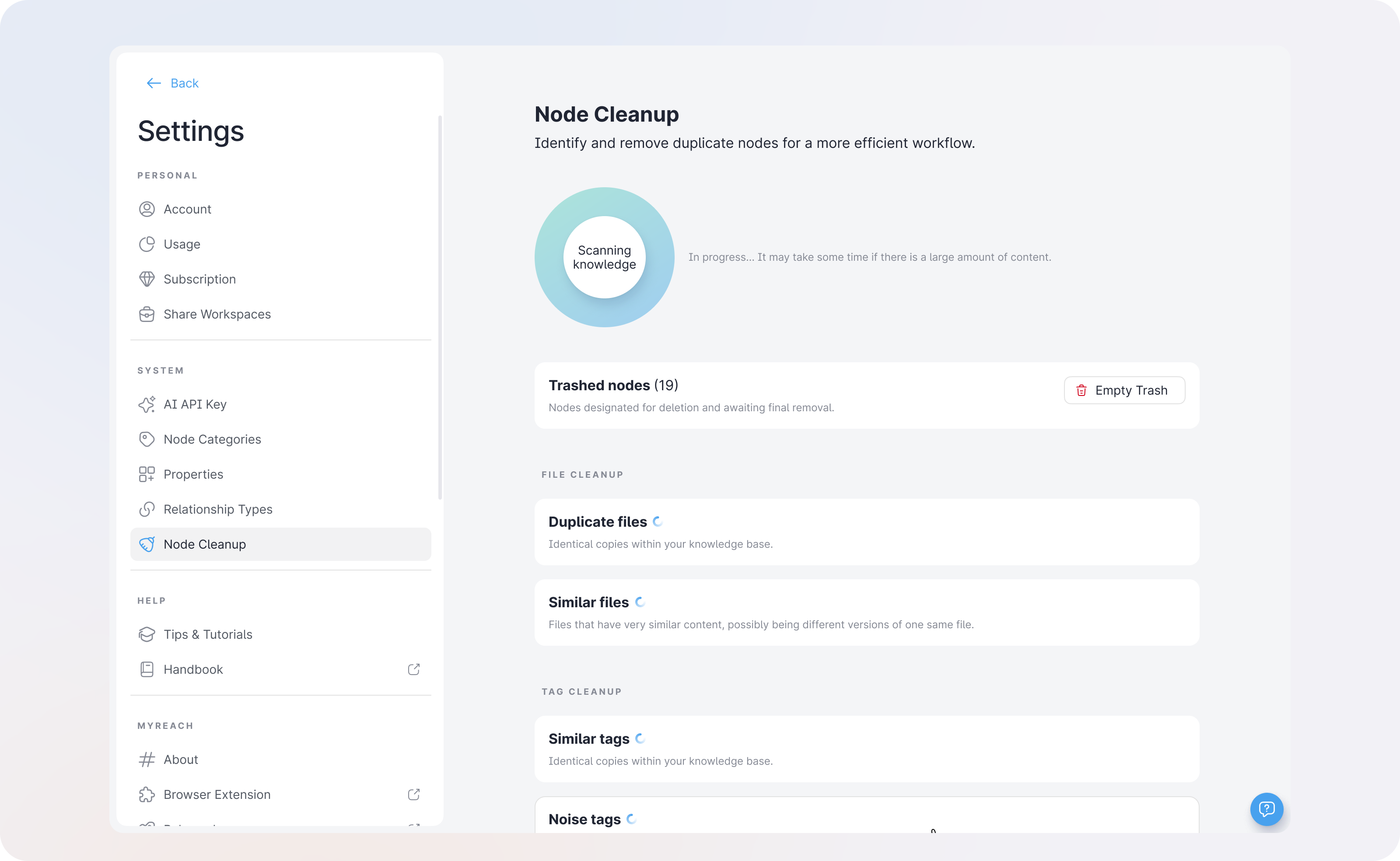Click the Back arrow icon
Viewport: 1400px width, 861px height.
point(154,83)
